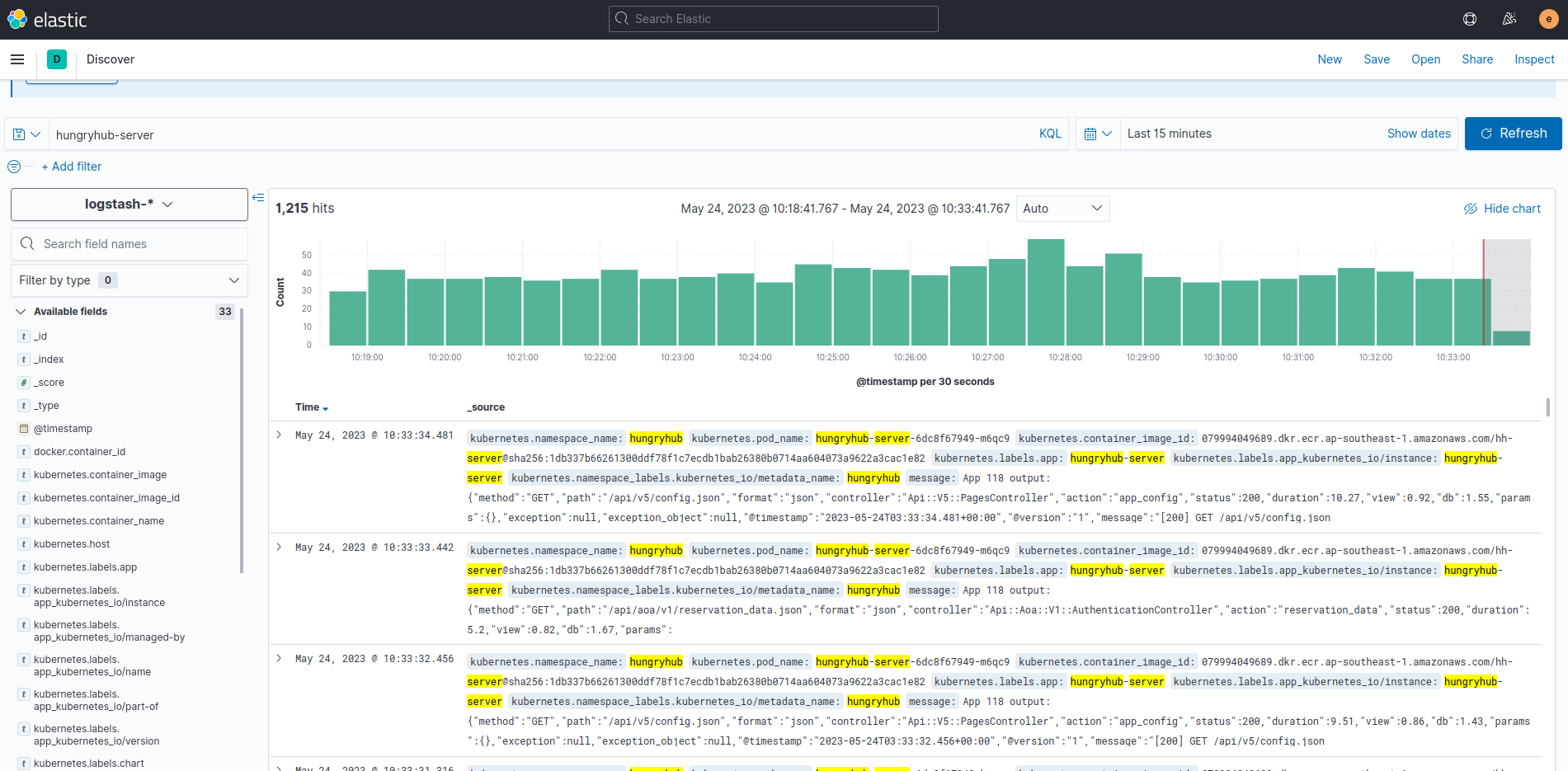Toggle KQL query language switch

1050,134
